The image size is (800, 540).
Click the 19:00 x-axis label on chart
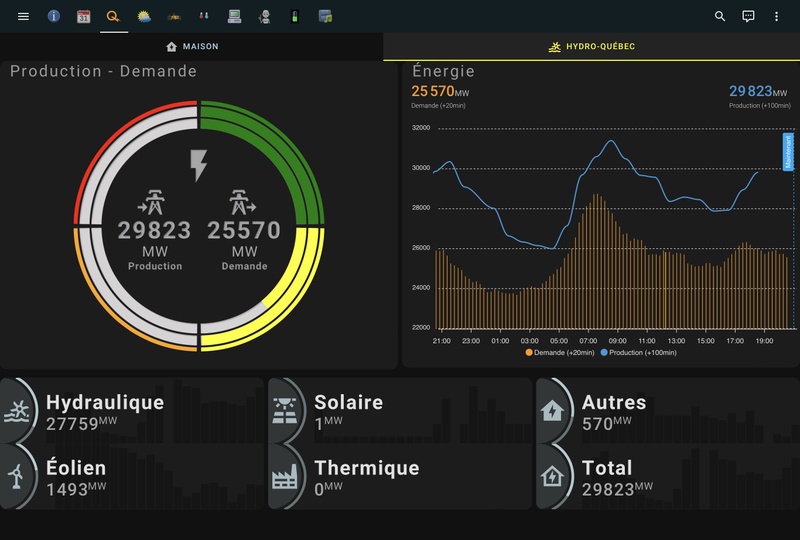pos(764,341)
